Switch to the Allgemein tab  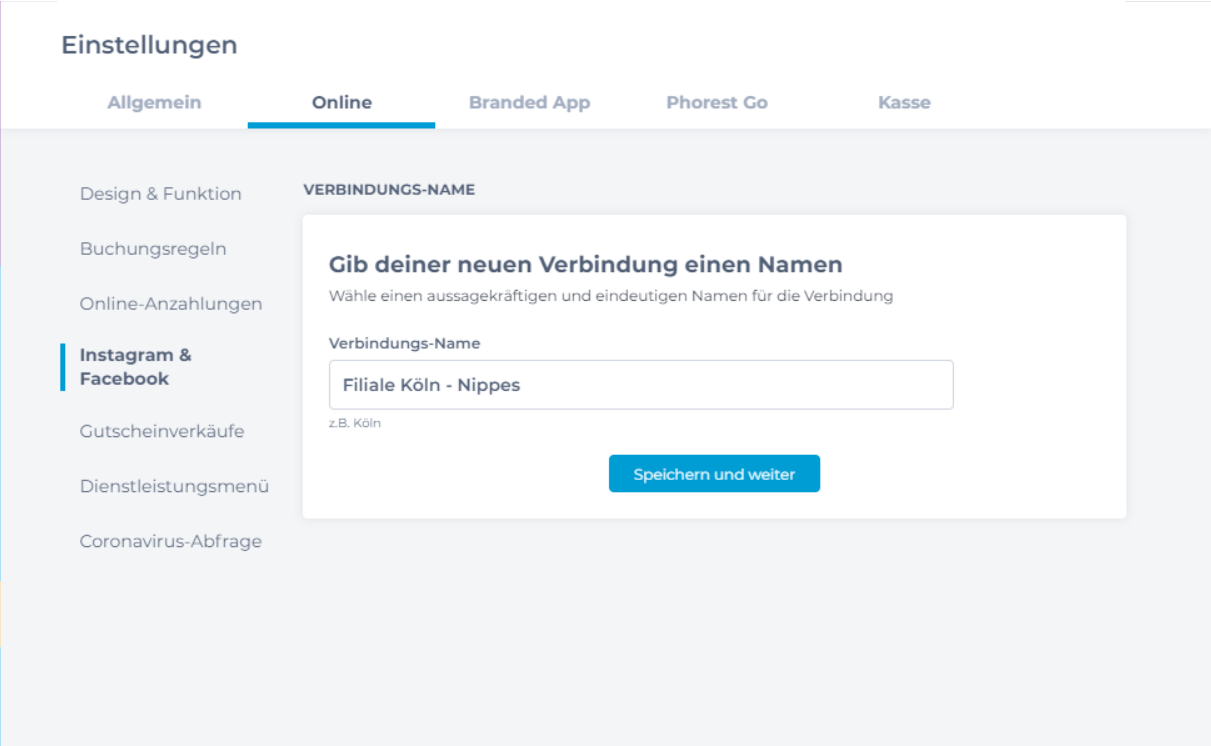154,102
